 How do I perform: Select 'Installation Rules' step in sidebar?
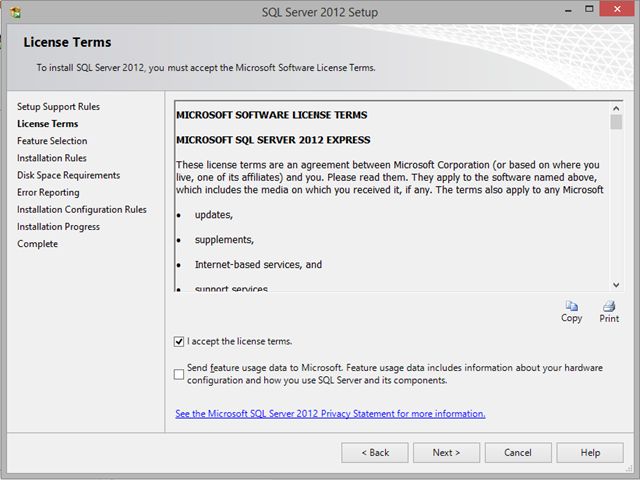point(52,158)
